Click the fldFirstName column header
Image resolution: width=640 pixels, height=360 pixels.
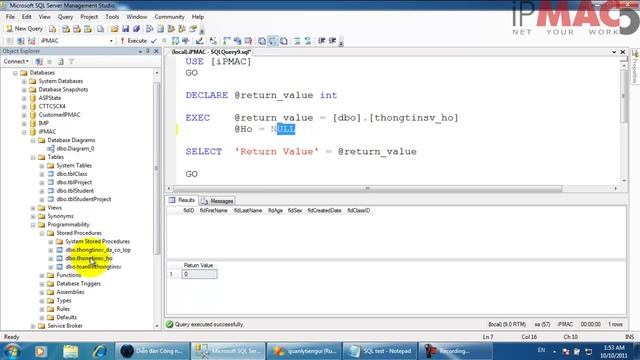213,211
